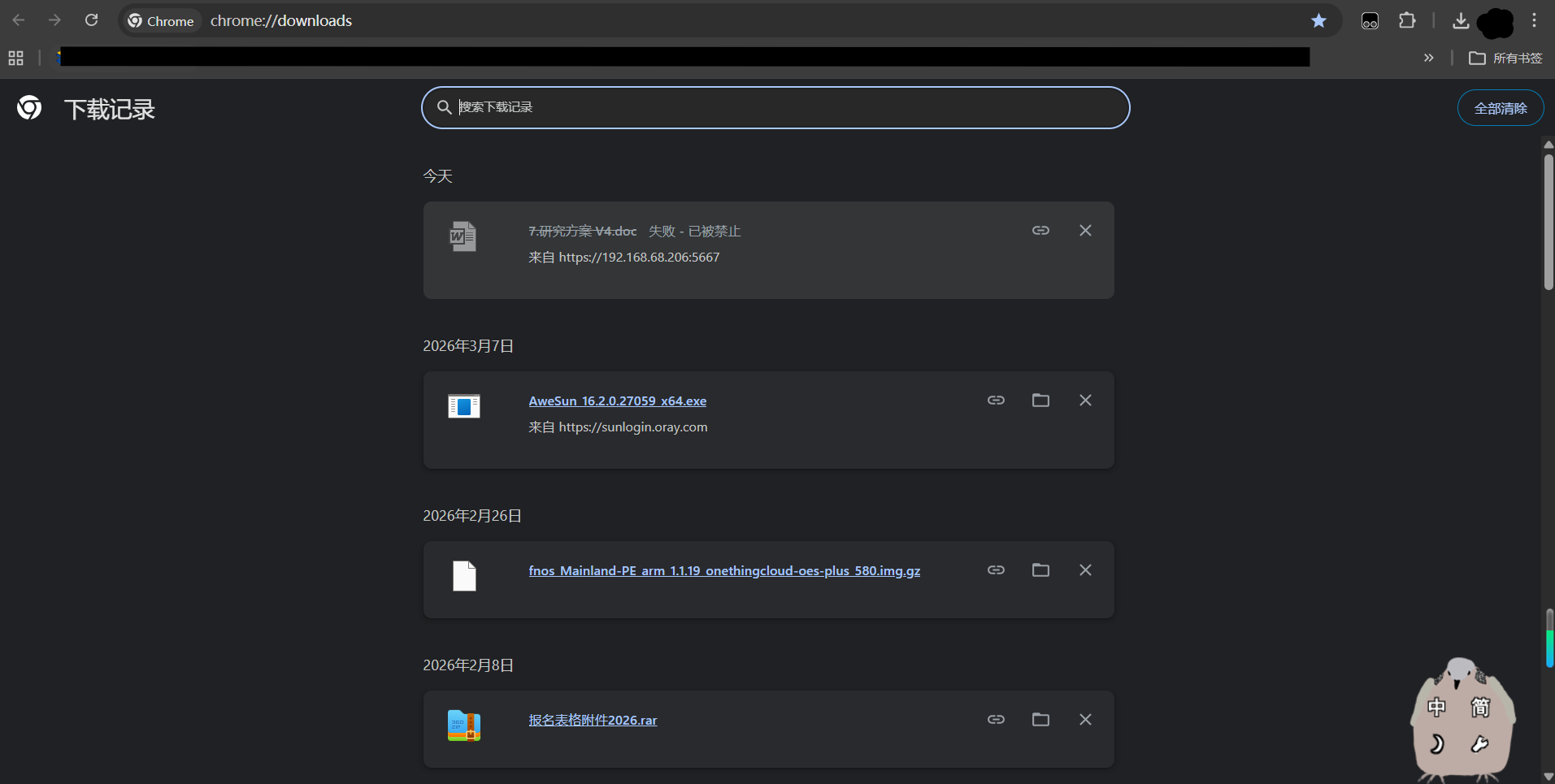The width and height of the screenshot is (1555, 784).
Task: Expand hidden bookmarks with chevron arrows
Action: [x=1428, y=58]
